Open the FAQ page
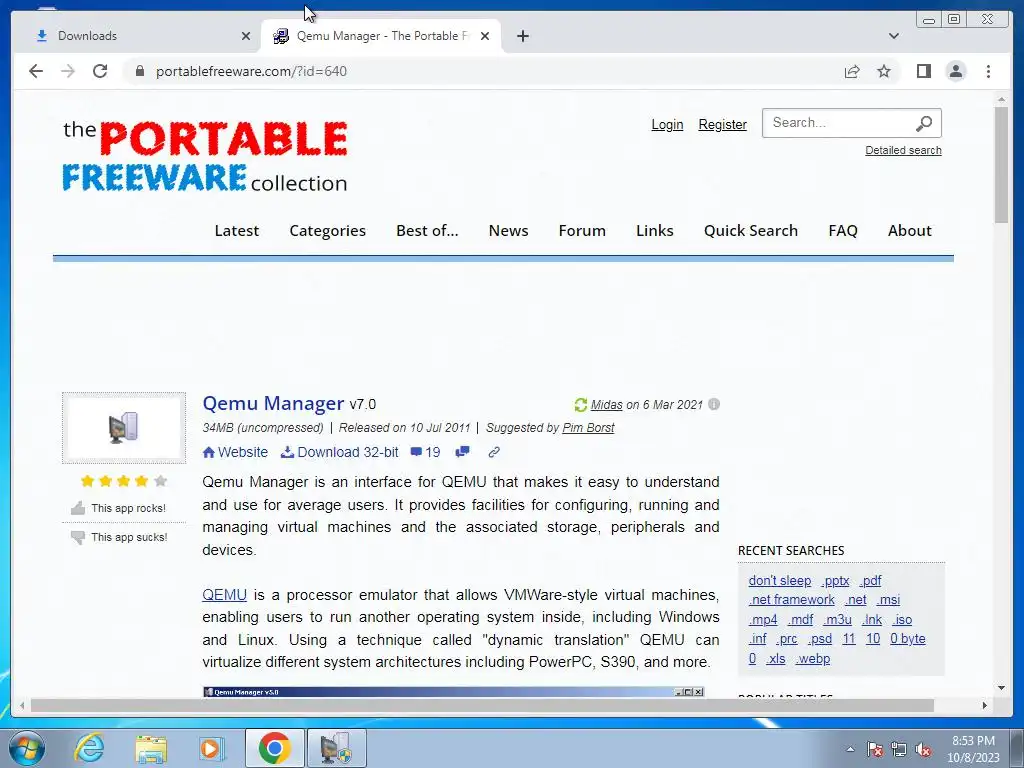The image size is (1024, 768). tap(842, 231)
